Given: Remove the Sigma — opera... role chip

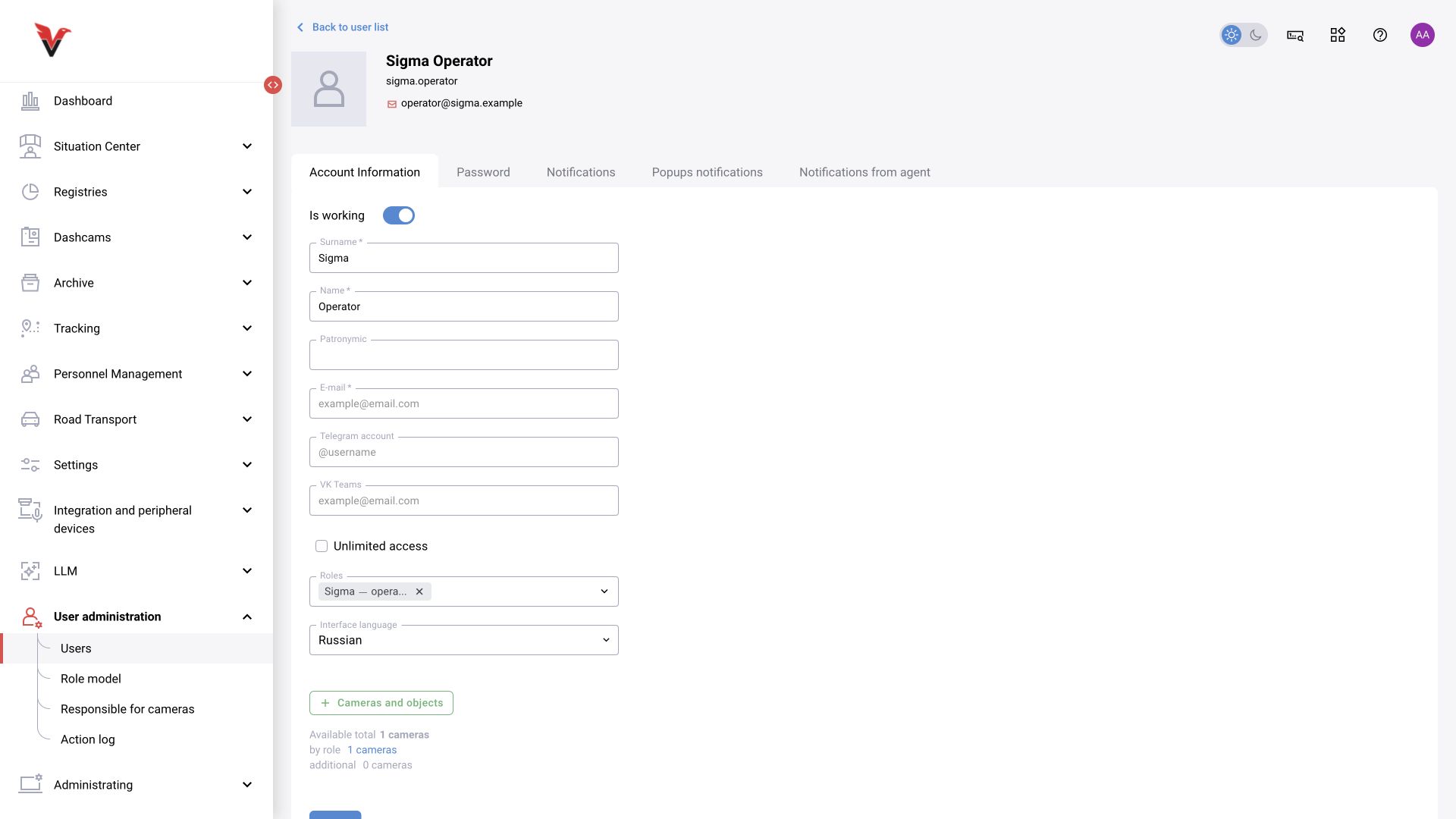Looking at the screenshot, I should pos(419,591).
